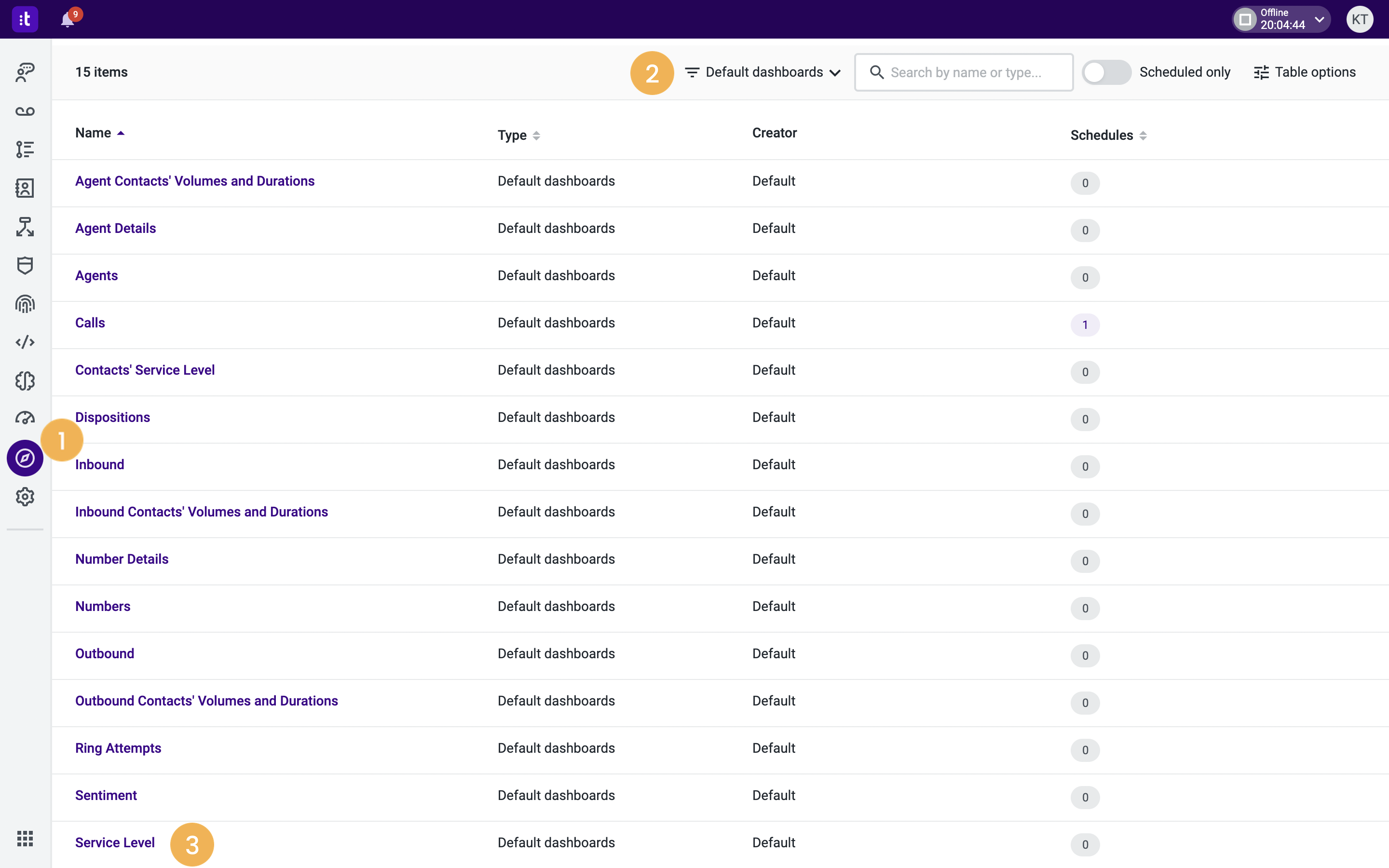Screen dimensions: 1389x868
Task: Select the routing flows sidebar icon
Action: coord(25,227)
